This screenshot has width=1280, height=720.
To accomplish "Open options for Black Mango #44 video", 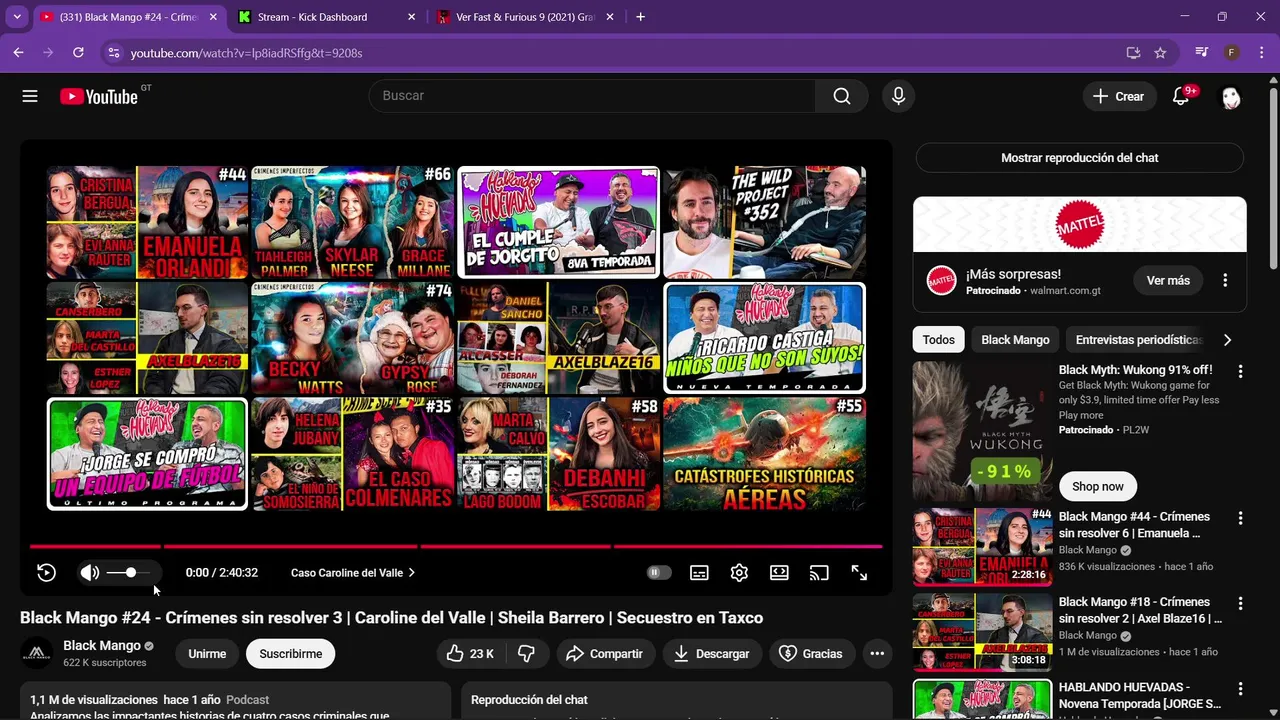I will [1240, 518].
